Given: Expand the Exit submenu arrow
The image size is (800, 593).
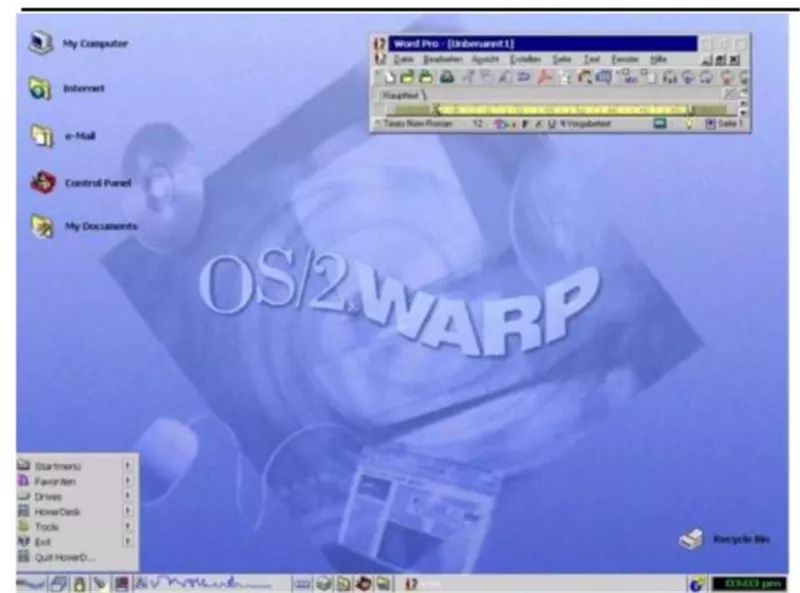Looking at the screenshot, I should [x=128, y=541].
